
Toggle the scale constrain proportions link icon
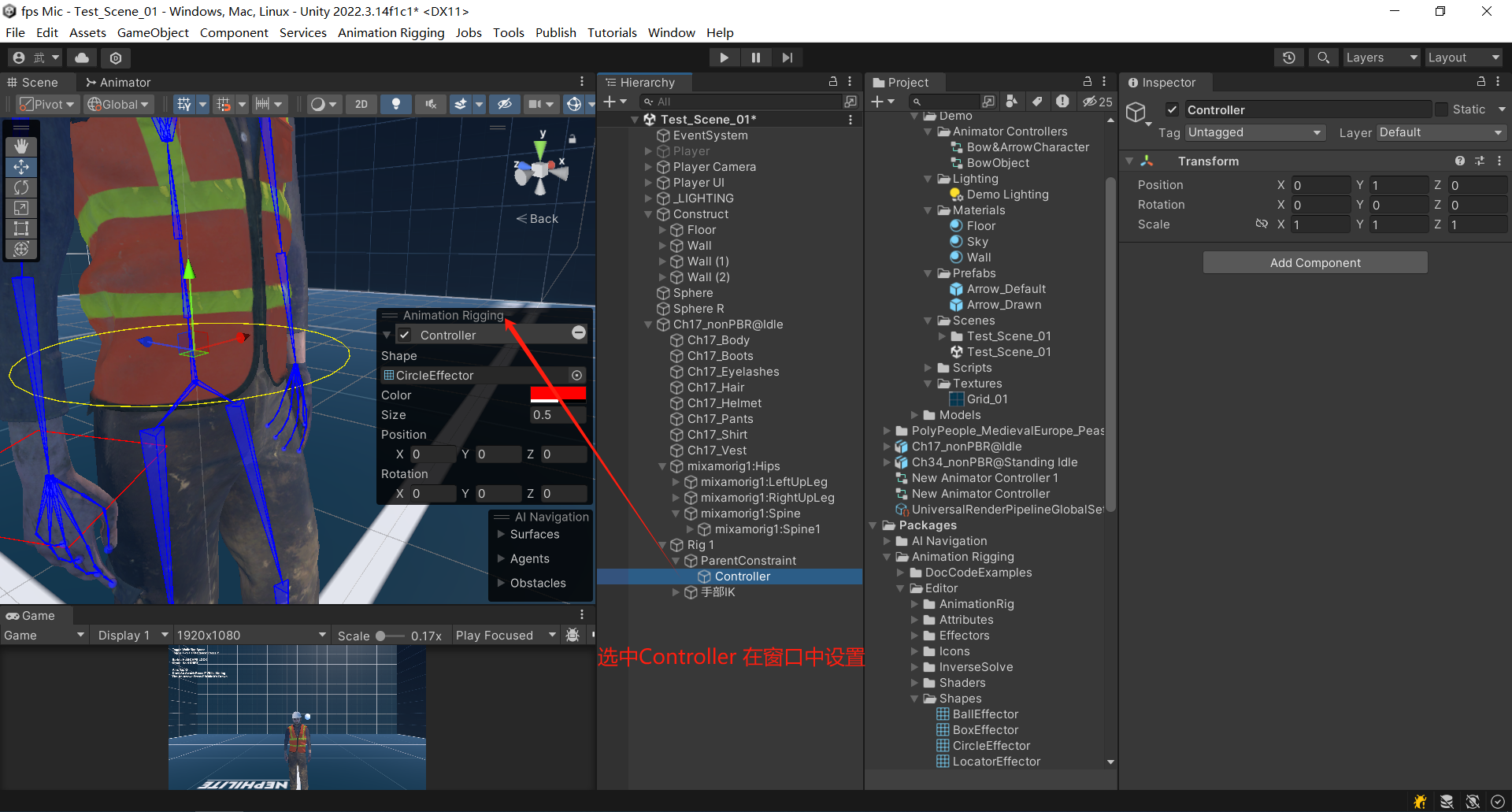1262,224
